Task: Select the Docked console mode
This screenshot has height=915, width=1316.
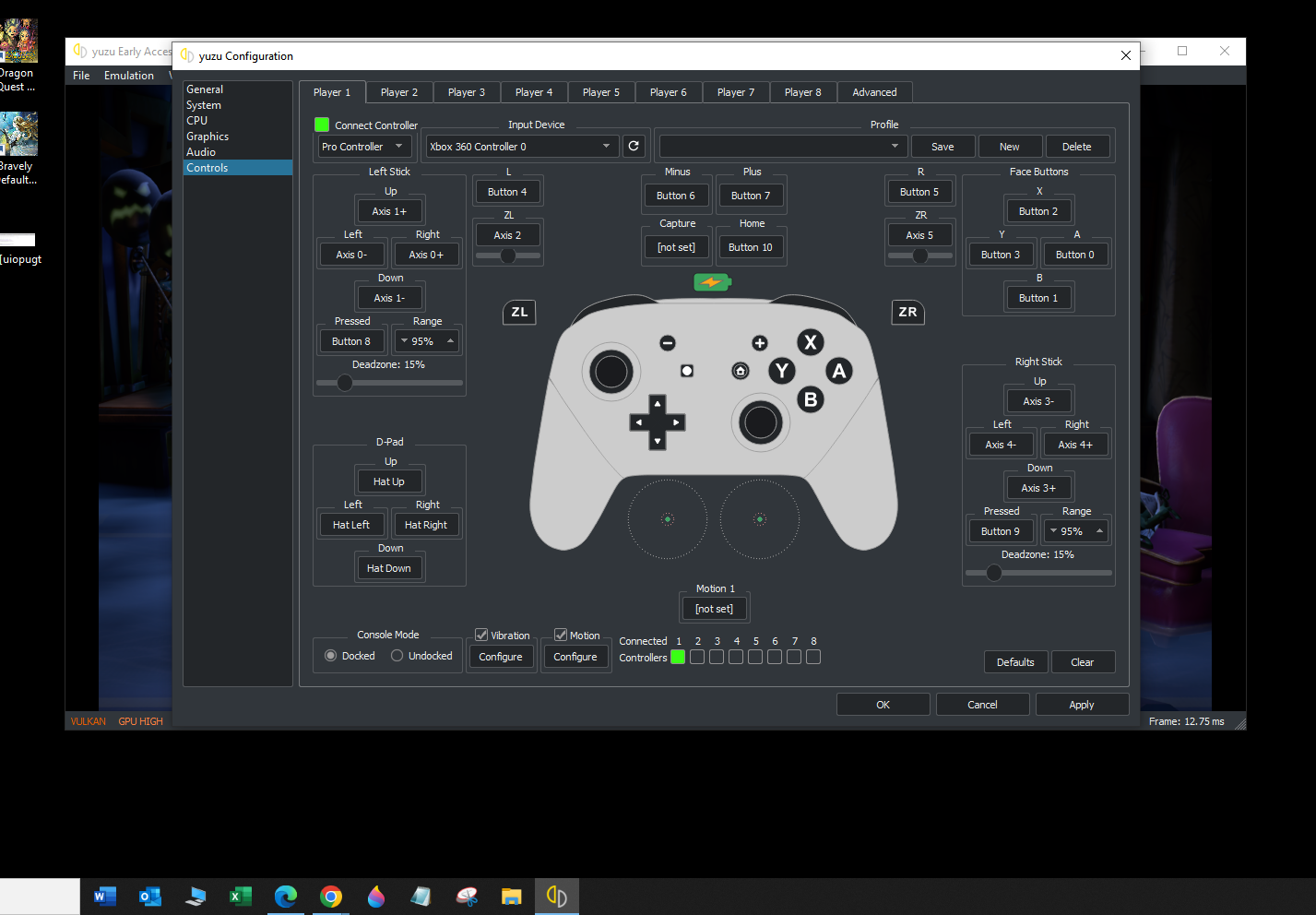Action: click(331, 656)
